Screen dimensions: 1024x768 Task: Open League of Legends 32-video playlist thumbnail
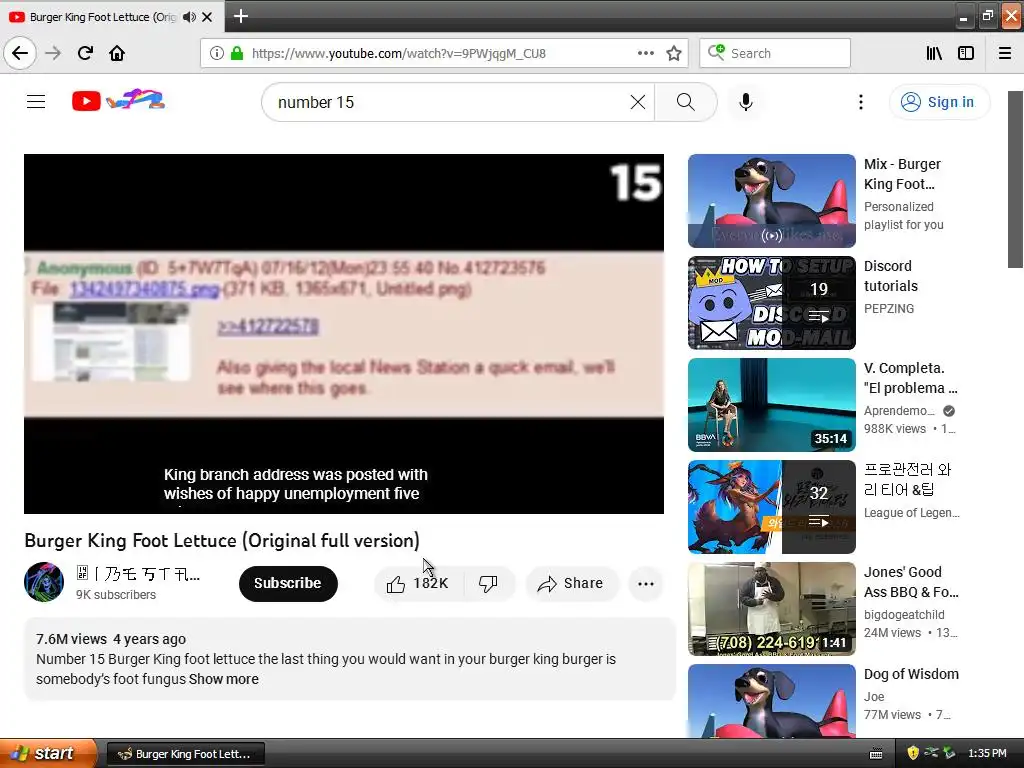pyautogui.click(x=771, y=507)
